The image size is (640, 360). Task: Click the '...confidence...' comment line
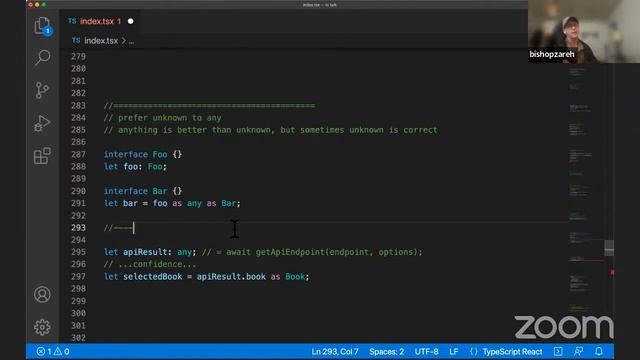click(x=150, y=264)
